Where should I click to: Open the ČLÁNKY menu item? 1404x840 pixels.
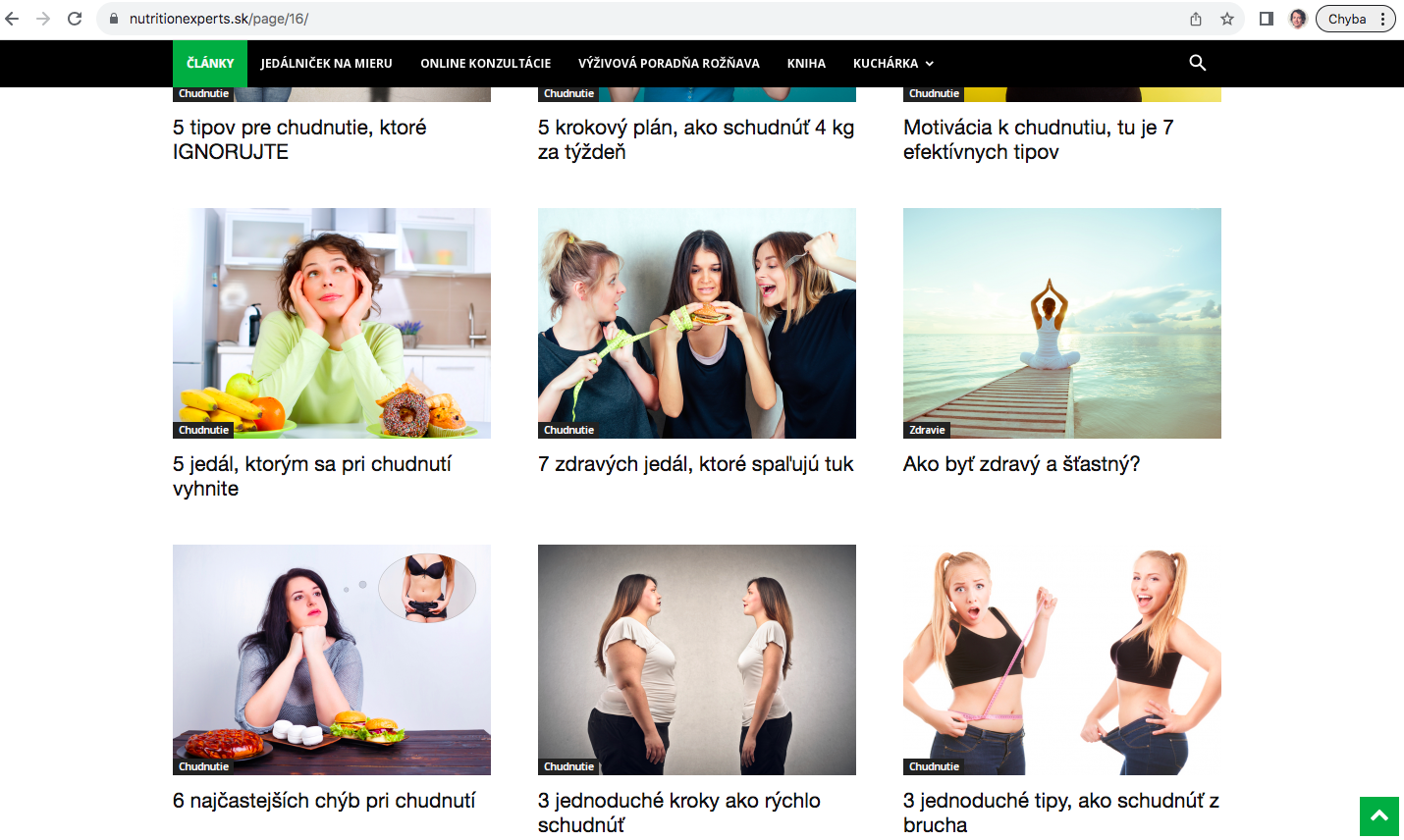210,63
